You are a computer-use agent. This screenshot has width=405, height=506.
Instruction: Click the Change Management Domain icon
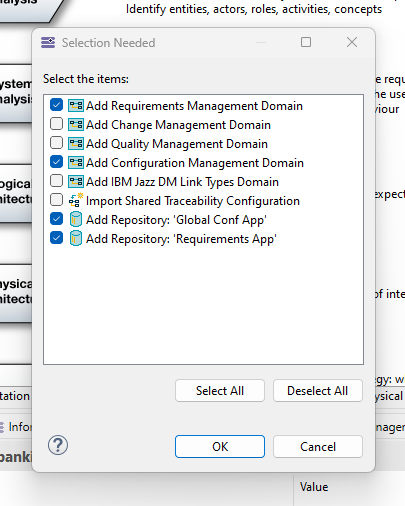point(76,125)
